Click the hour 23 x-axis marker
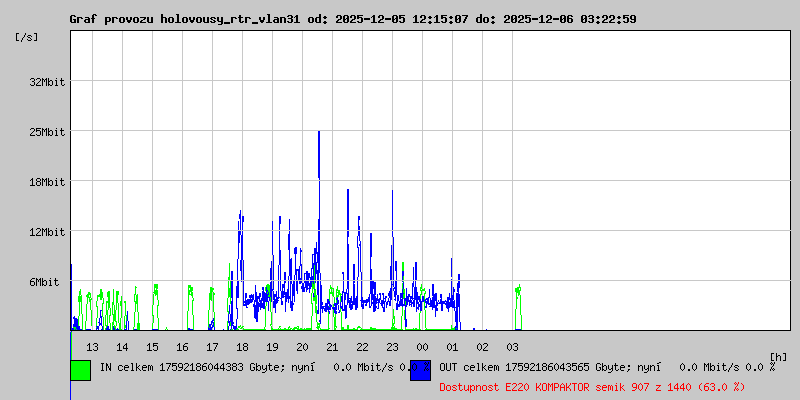 coord(392,347)
